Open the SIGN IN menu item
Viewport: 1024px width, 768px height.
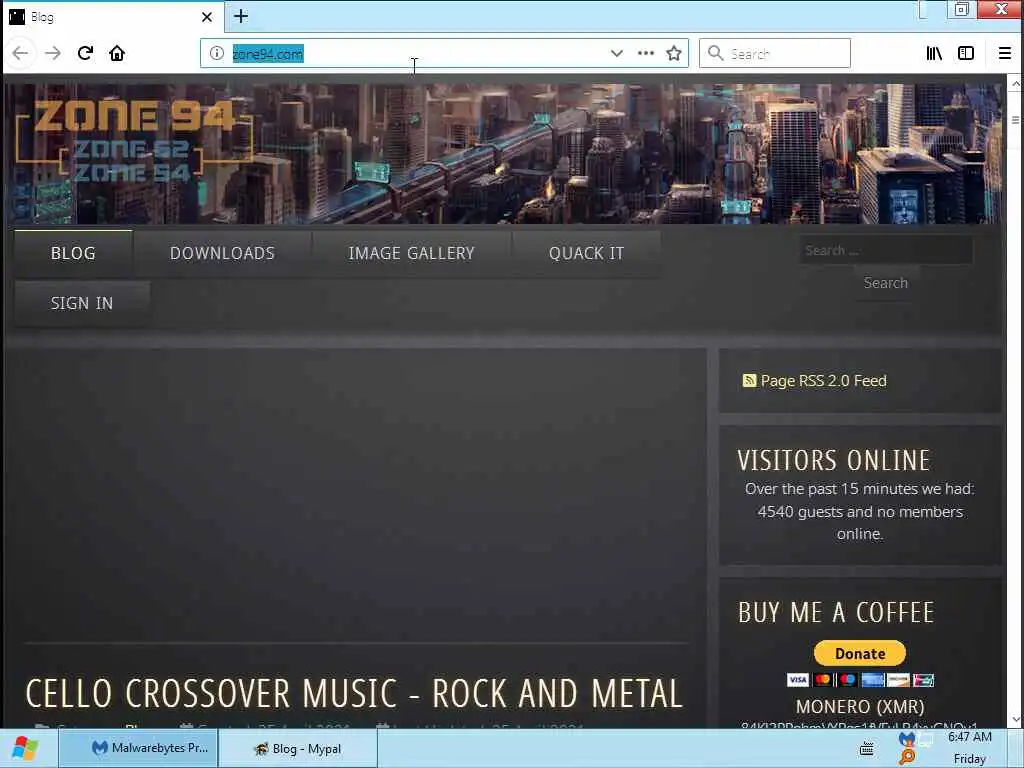[82, 304]
